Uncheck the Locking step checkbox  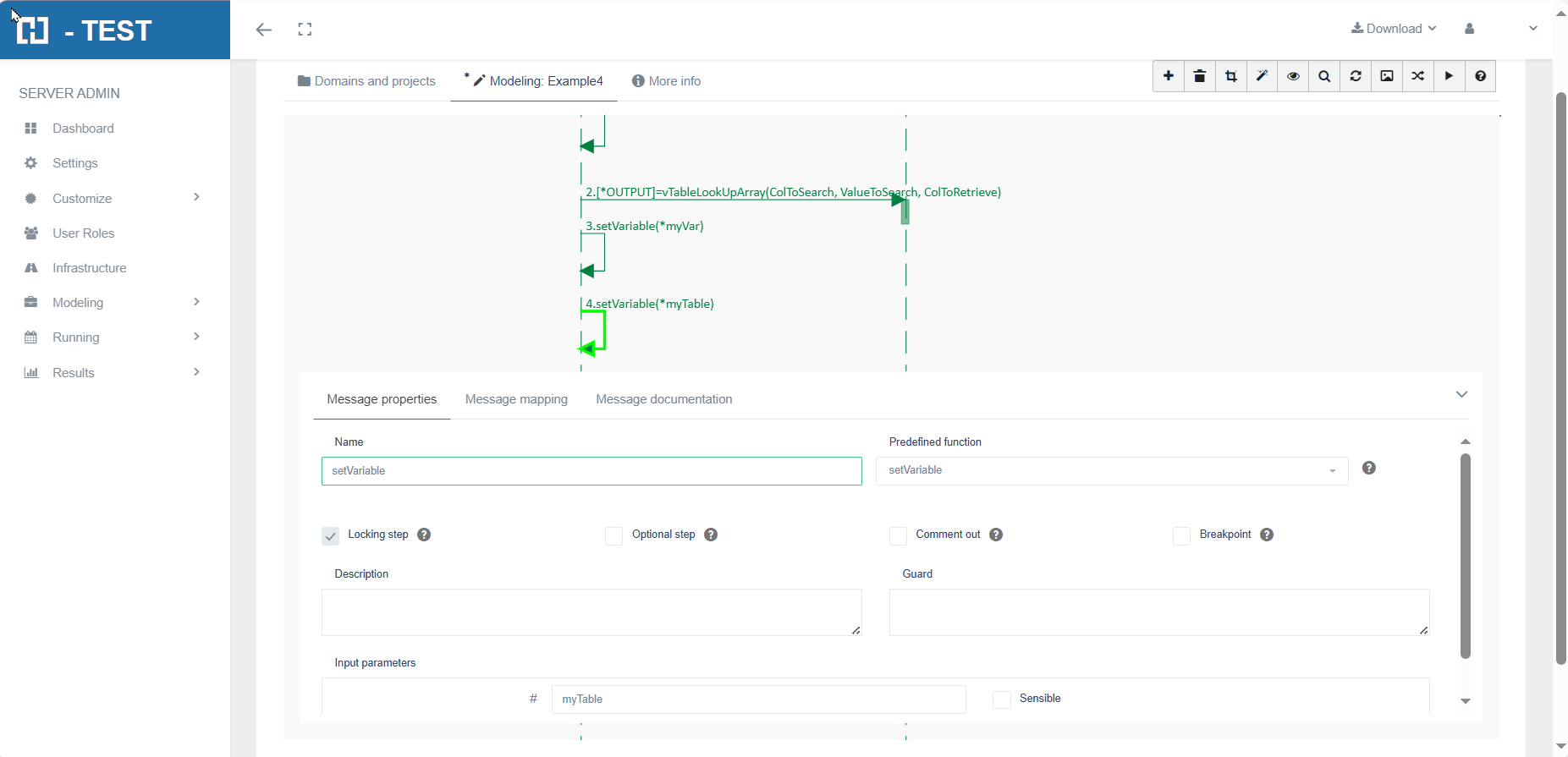tap(331, 535)
